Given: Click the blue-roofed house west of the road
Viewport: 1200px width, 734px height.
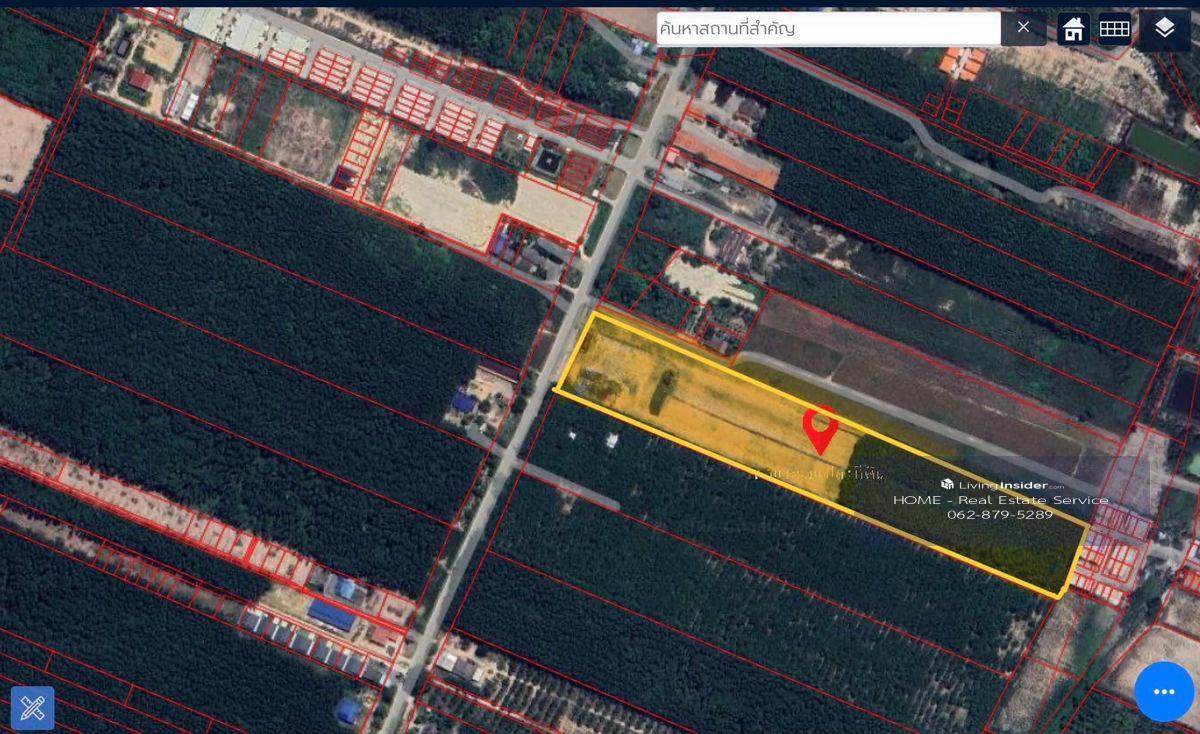Looking at the screenshot, I should [464, 402].
